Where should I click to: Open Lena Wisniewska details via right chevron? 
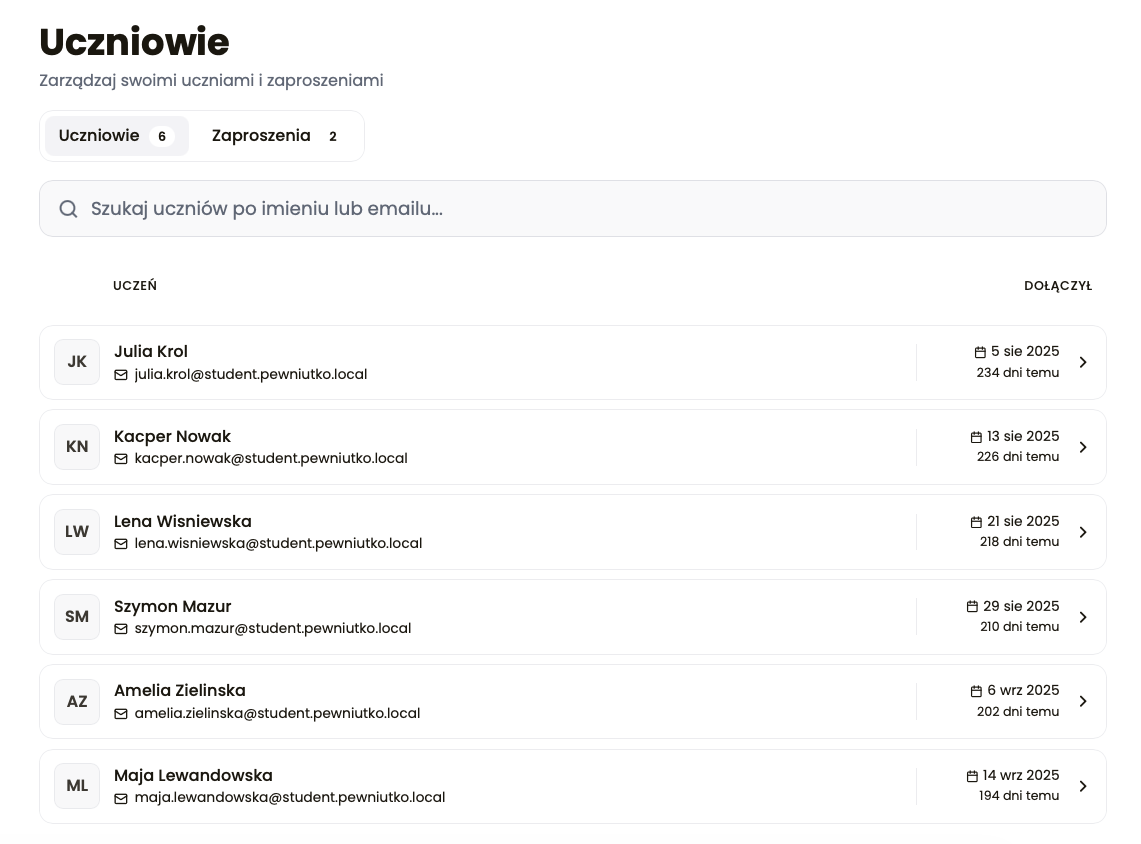pyautogui.click(x=1083, y=532)
